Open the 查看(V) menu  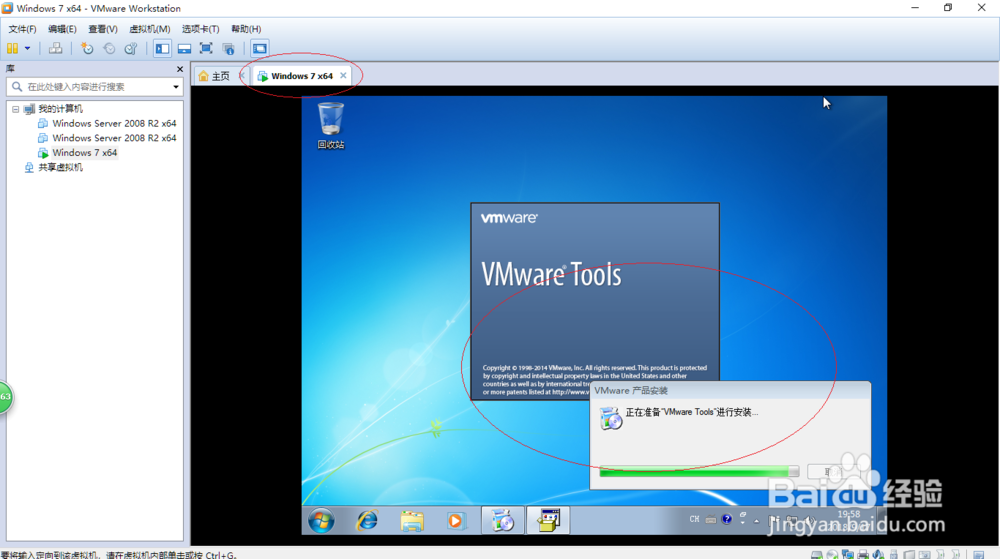click(103, 29)
